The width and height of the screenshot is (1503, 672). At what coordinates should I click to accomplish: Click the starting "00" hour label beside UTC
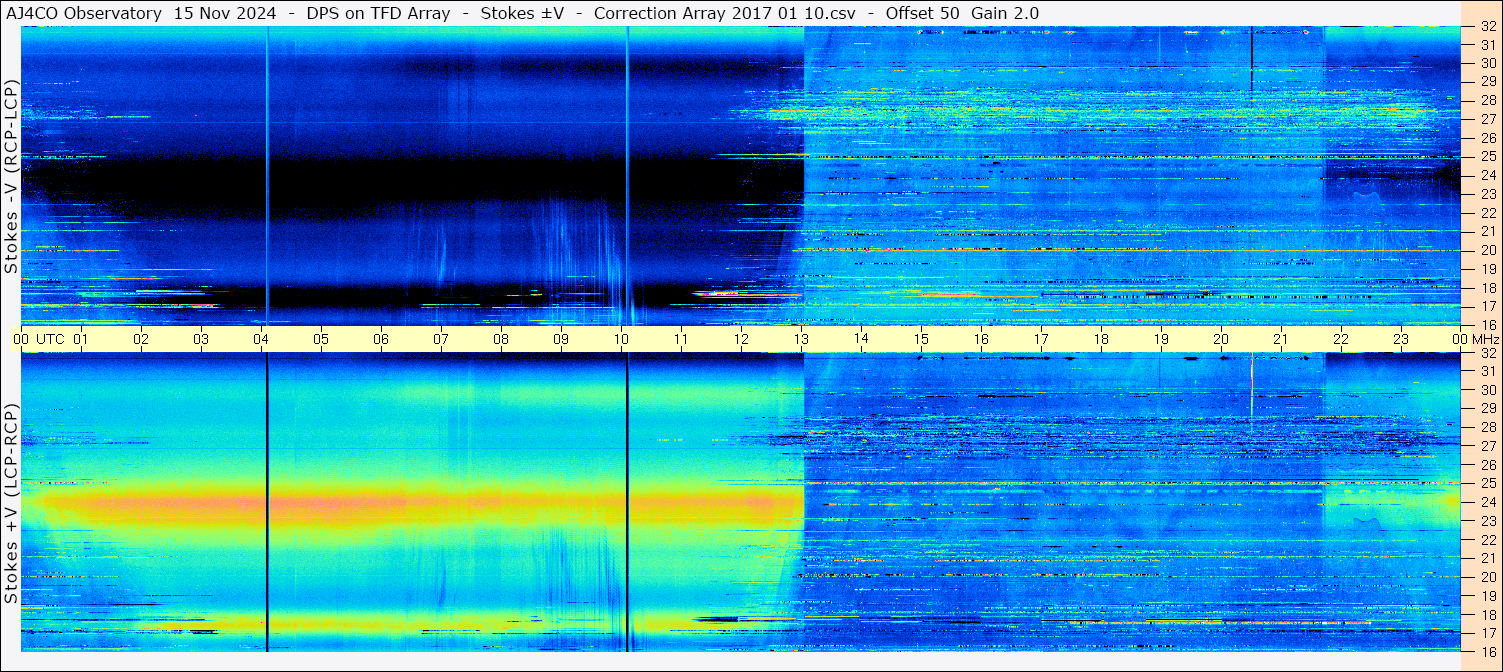pyautogui.click(x=21, y=339)
